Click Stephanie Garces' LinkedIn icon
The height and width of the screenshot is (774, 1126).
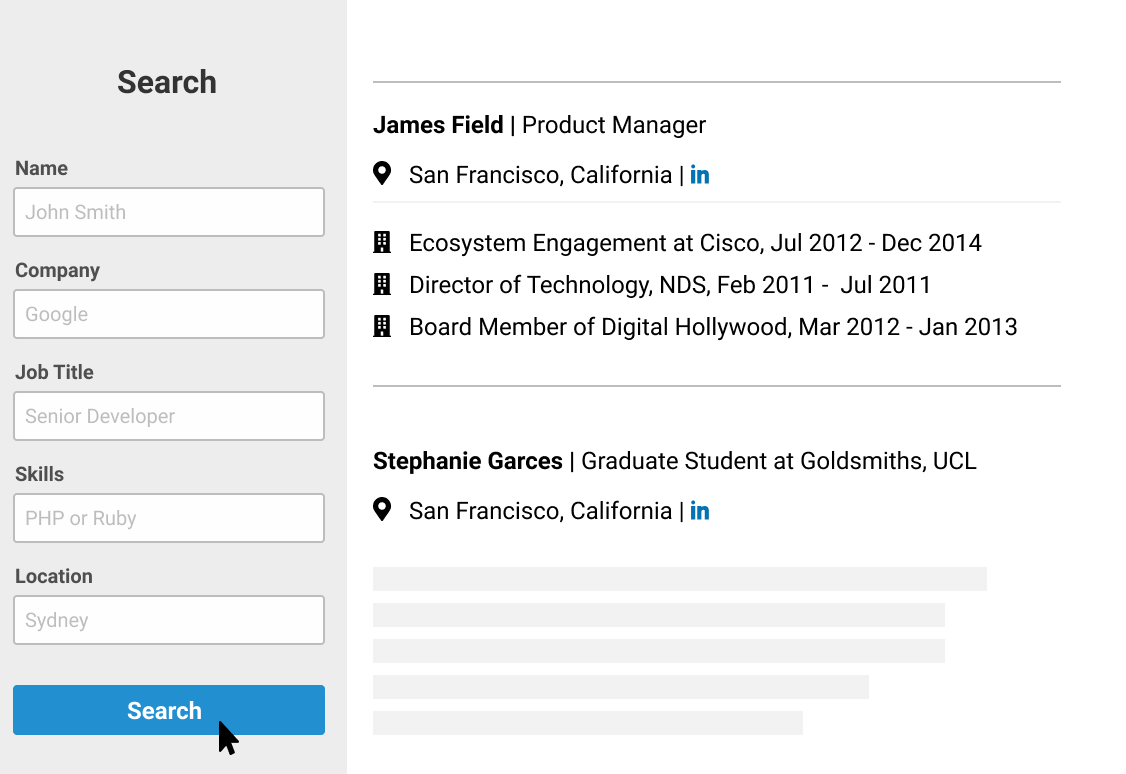pos(700,511)
